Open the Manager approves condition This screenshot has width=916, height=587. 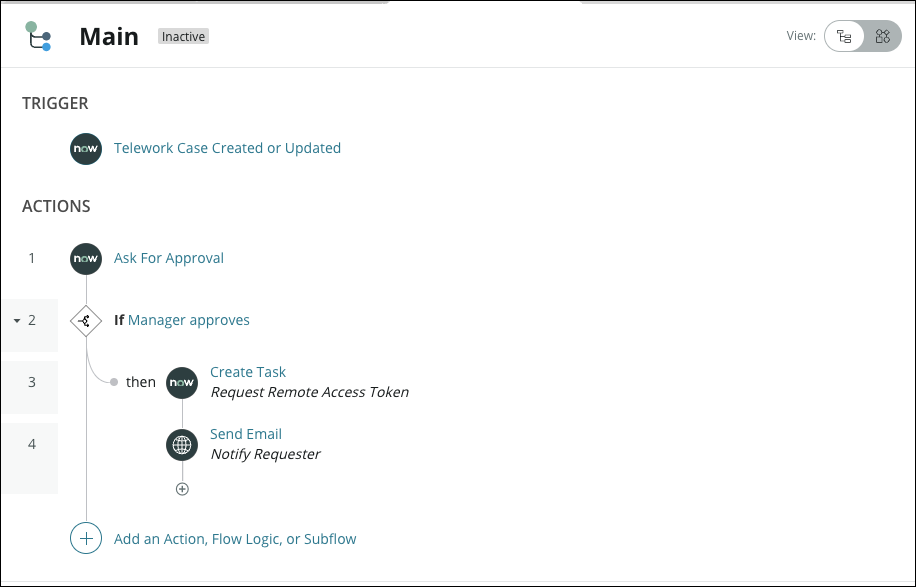[189, 320]
